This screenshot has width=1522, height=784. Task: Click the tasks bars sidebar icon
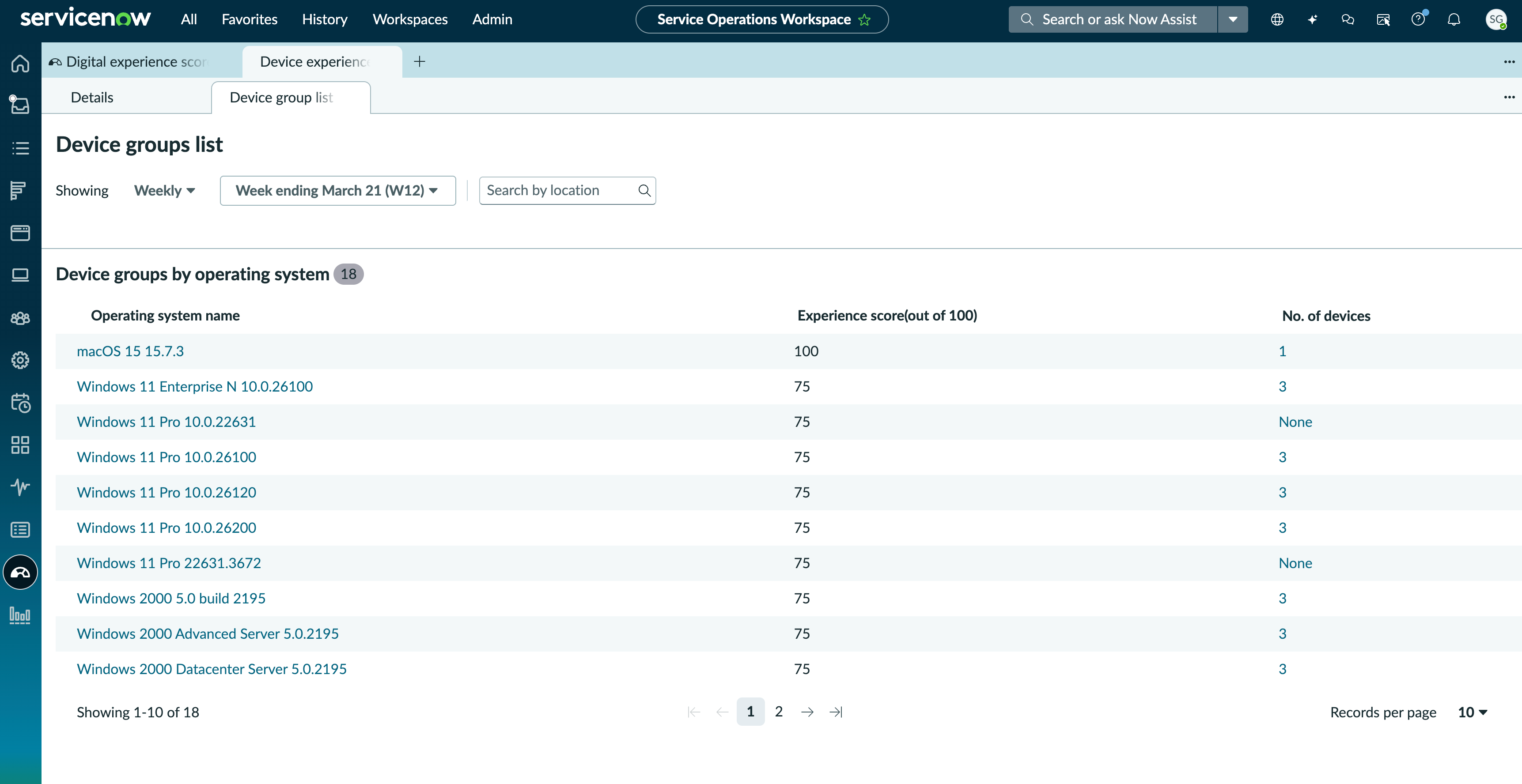(20, 190)
